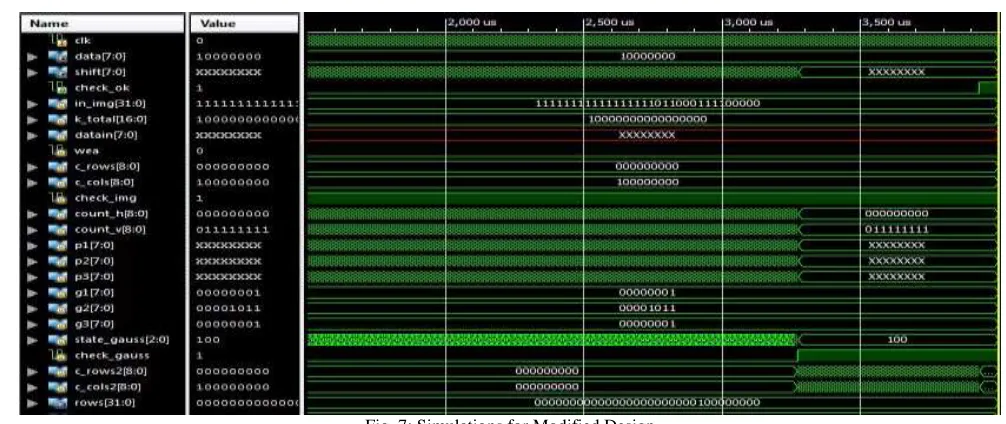The width and height of the screenshot is (1006, 424).
Task: Click the 3,000 us timeline marker
Action: point(749,22)
